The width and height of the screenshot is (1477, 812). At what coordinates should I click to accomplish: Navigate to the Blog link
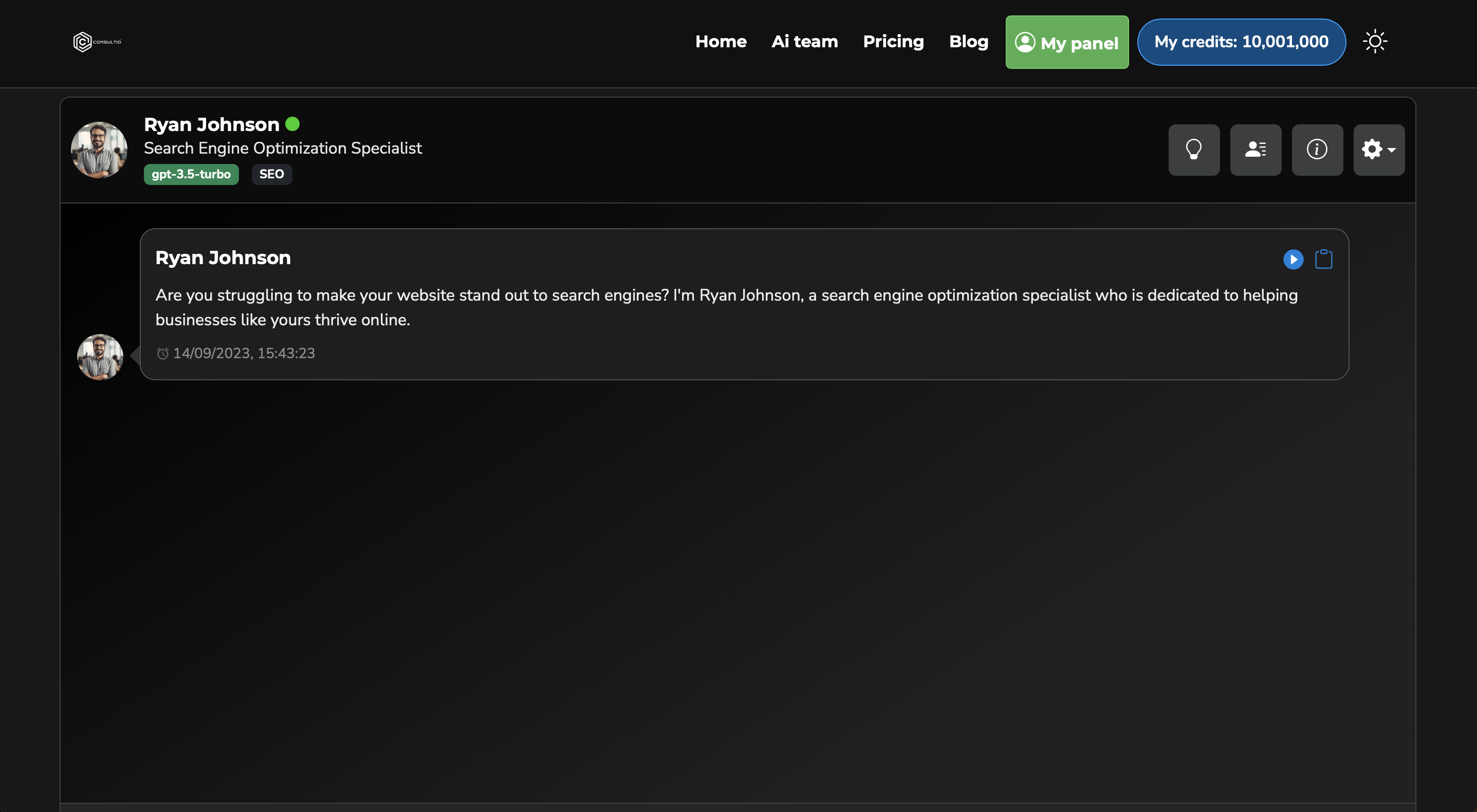pyautogui.click(x=968, y=41)
